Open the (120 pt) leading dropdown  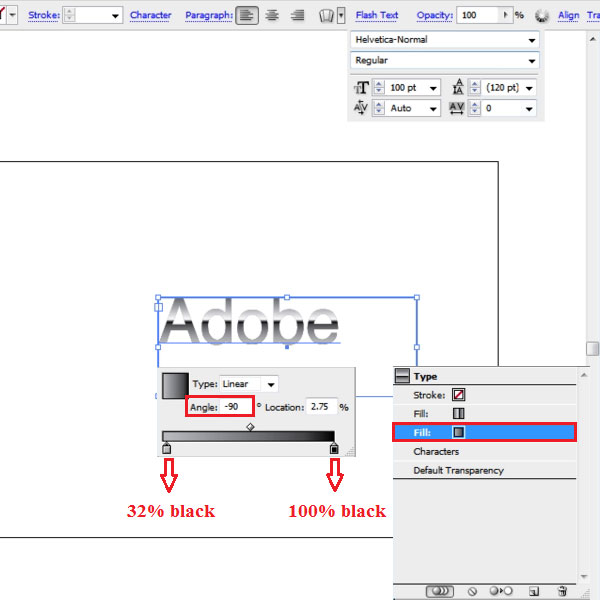(529, 88)
